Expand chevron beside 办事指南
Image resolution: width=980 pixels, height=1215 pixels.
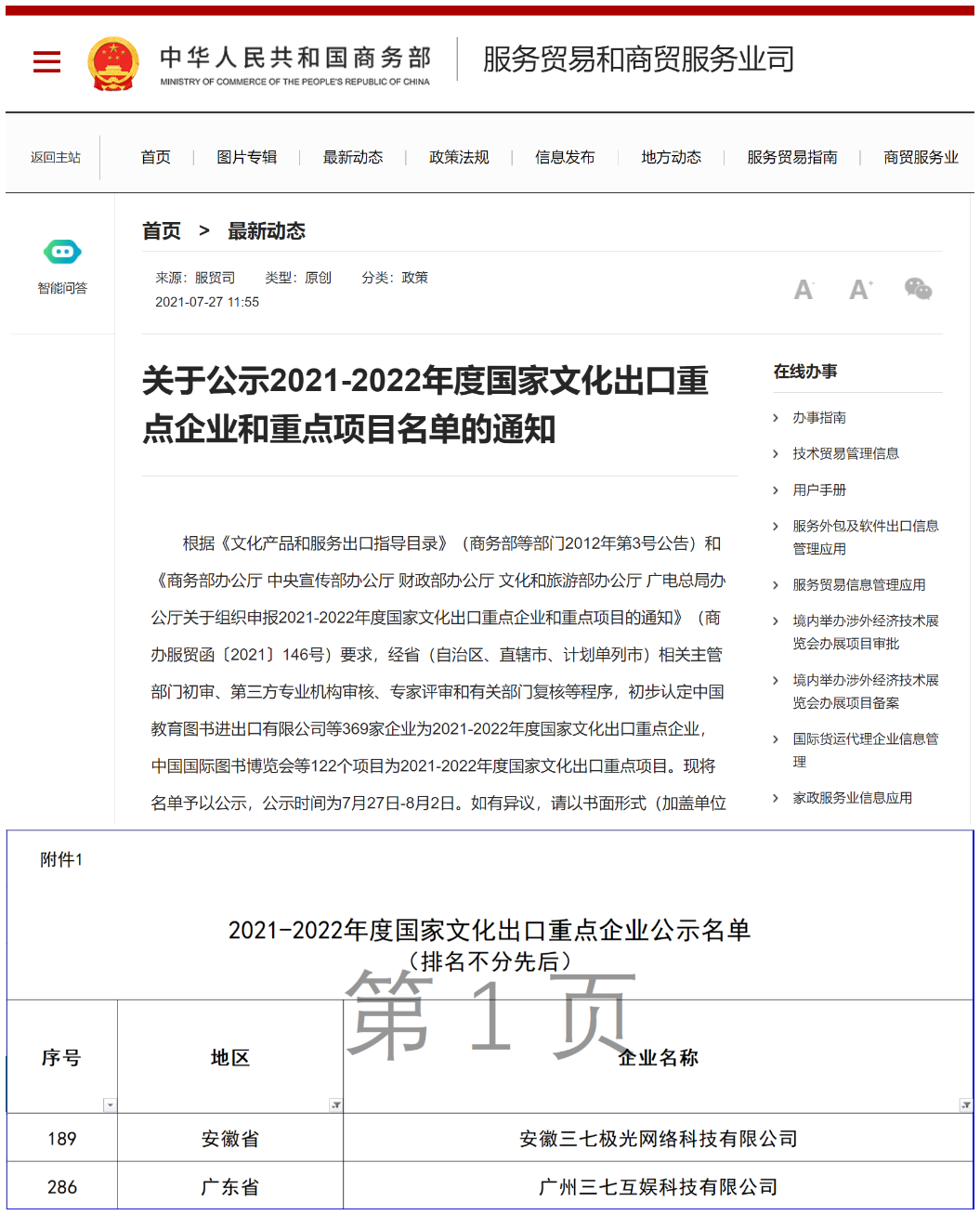(776, 418)
